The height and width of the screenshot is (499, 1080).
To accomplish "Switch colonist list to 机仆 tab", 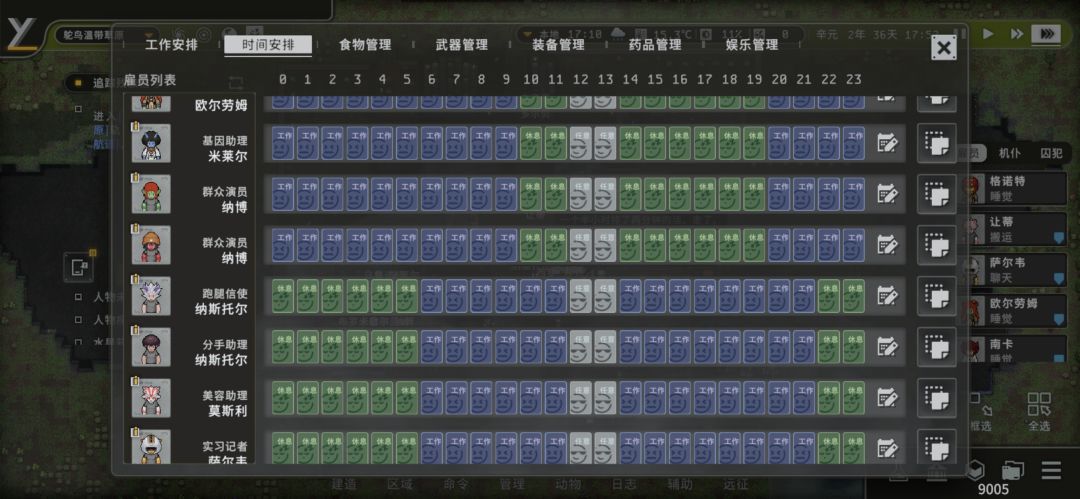I will (x=1009, y=154).
